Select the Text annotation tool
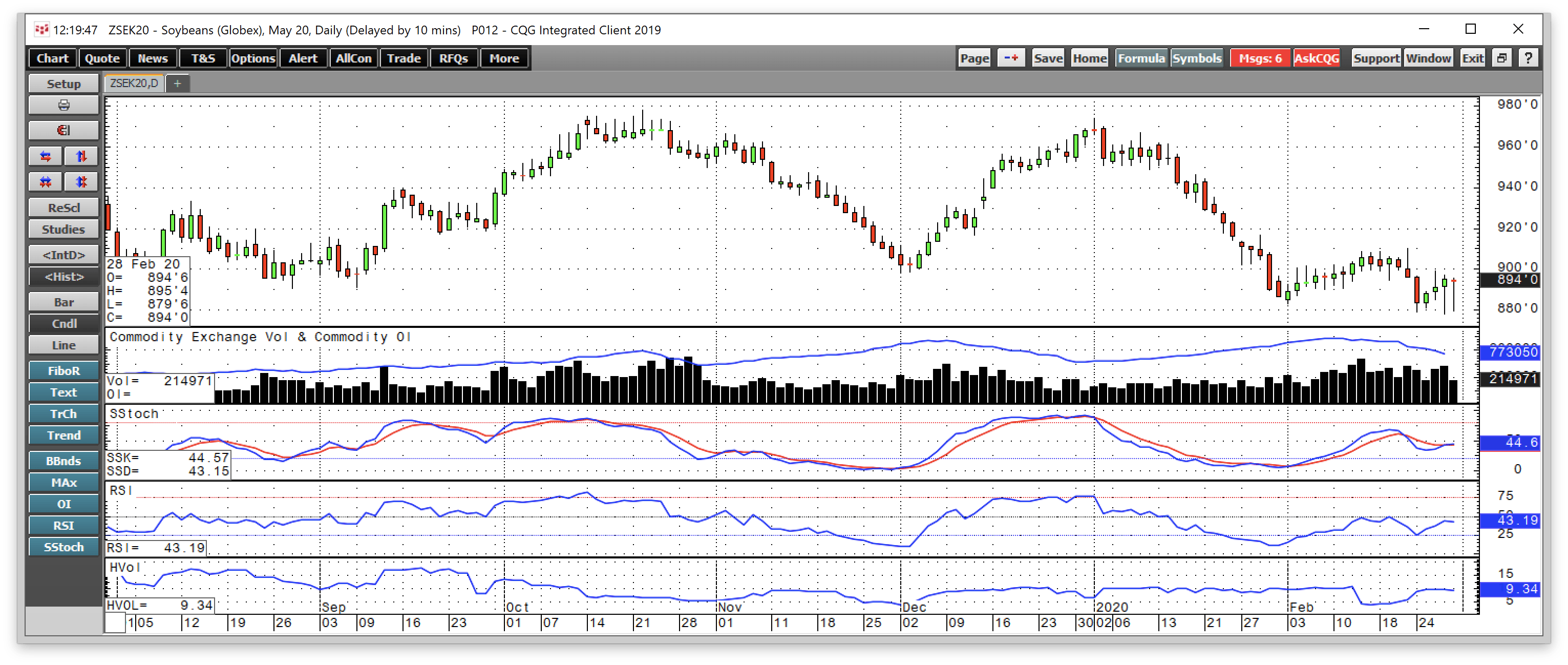Viewport: 1568px width, 665px height. click(x=63, y=392)
